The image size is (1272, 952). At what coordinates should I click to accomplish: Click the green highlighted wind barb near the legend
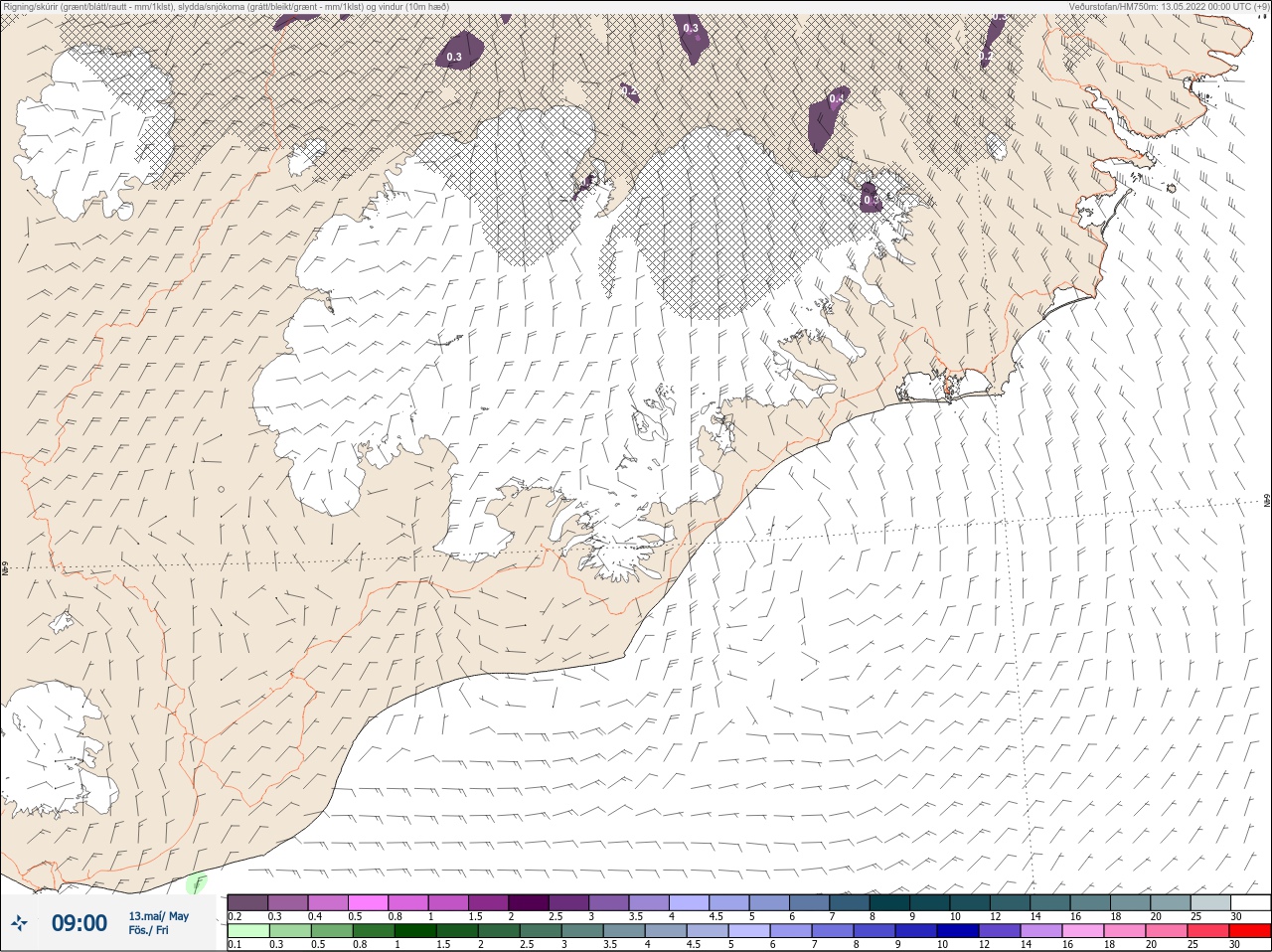point(198,882)
